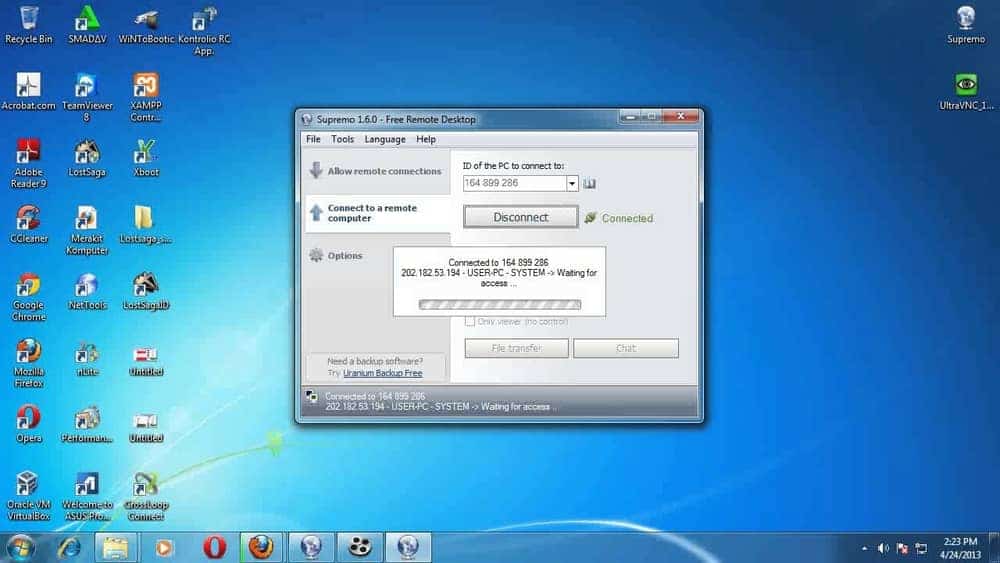1000x563 pixels.
Task: Select the LostSaga desktop shortcut
Action: 87,158
